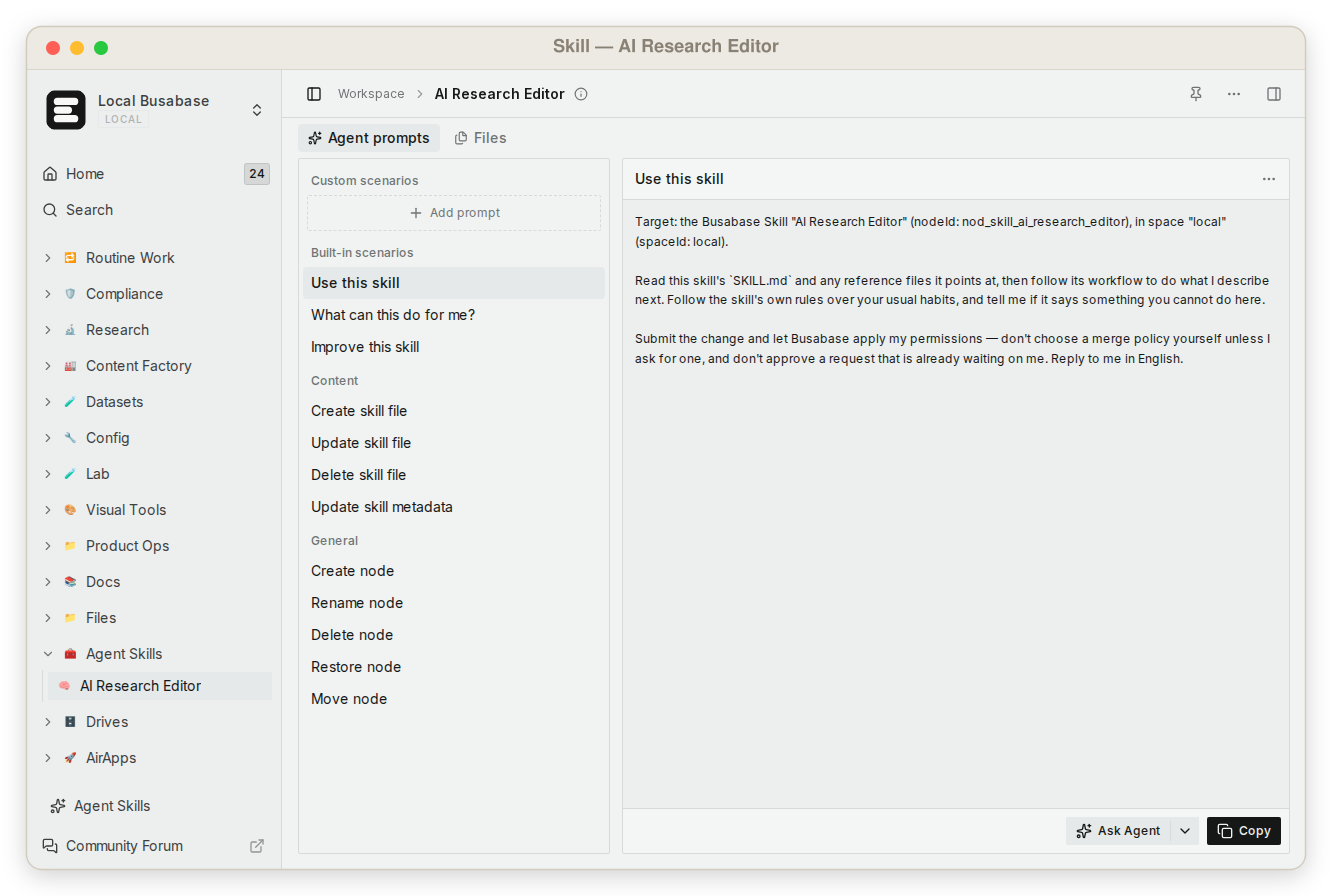Click the Workspace breadcrumb link
Image resolution: width=1332 pixels, height=896 pixels.
(371, 94)
